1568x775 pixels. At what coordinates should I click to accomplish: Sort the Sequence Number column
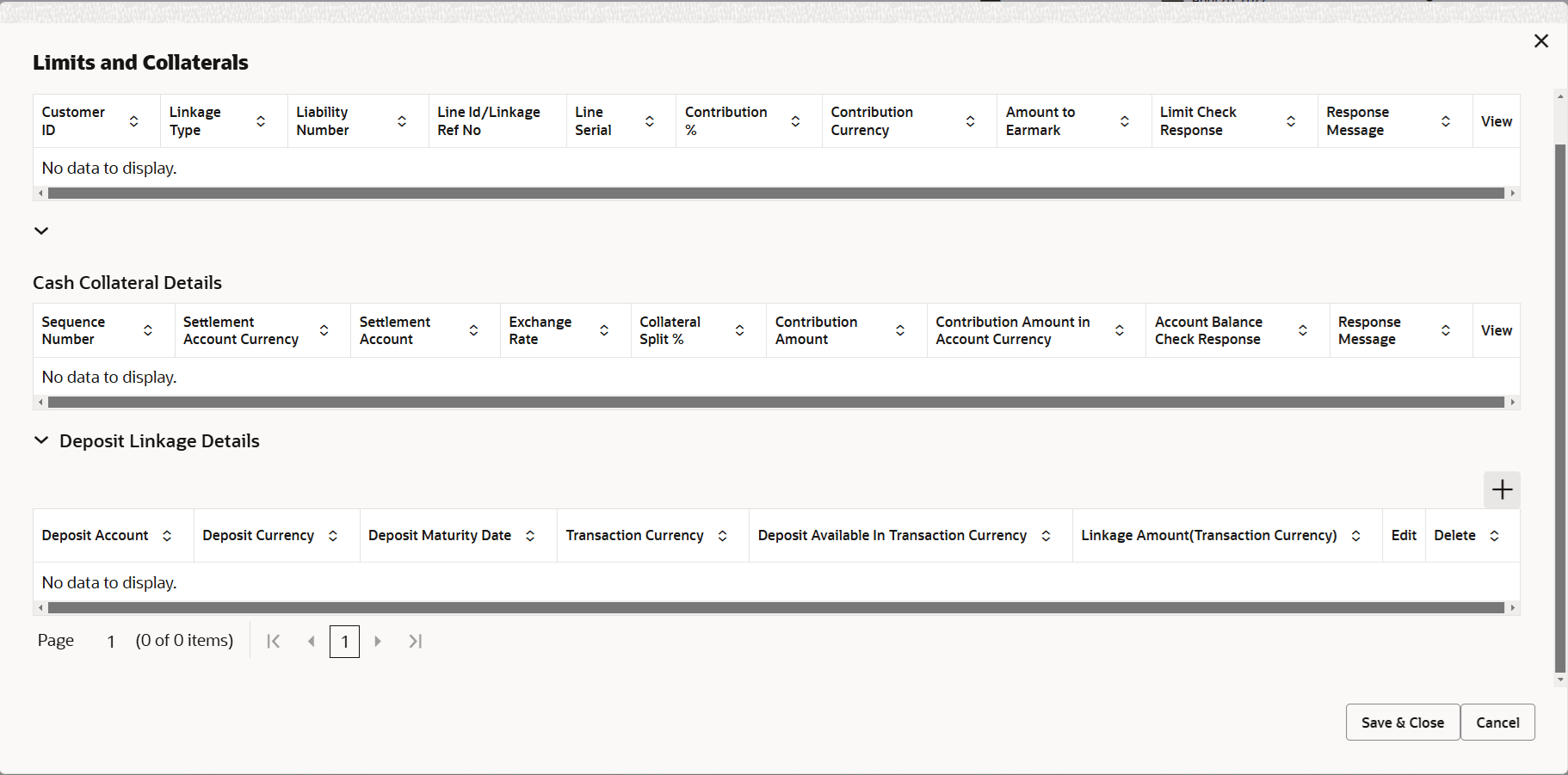coord(148,329)
